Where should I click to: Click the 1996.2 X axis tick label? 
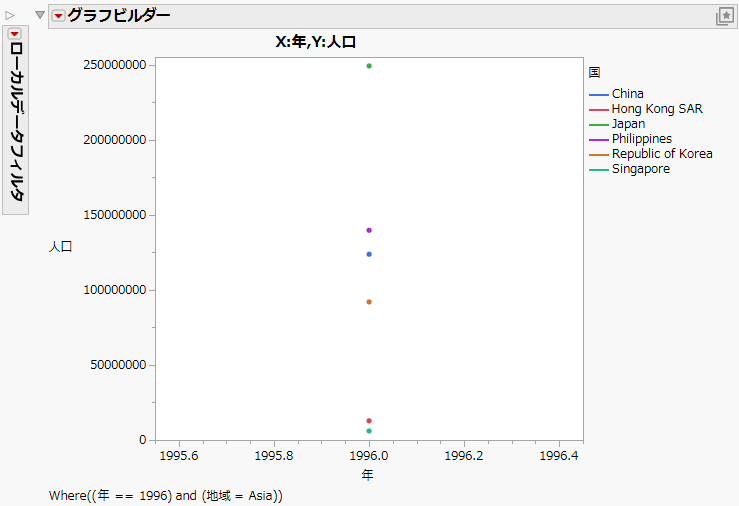[464, 456]
